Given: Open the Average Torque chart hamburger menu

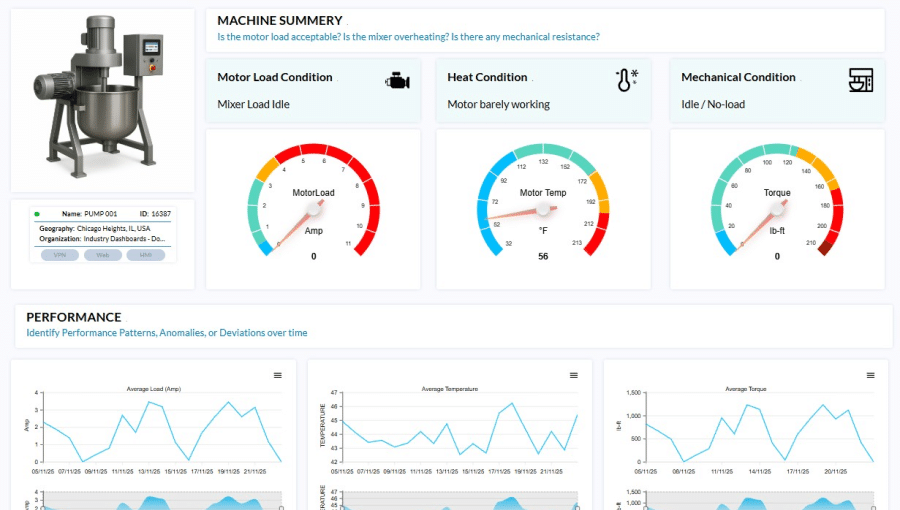Looking at the screenshot, I should 869,375.
